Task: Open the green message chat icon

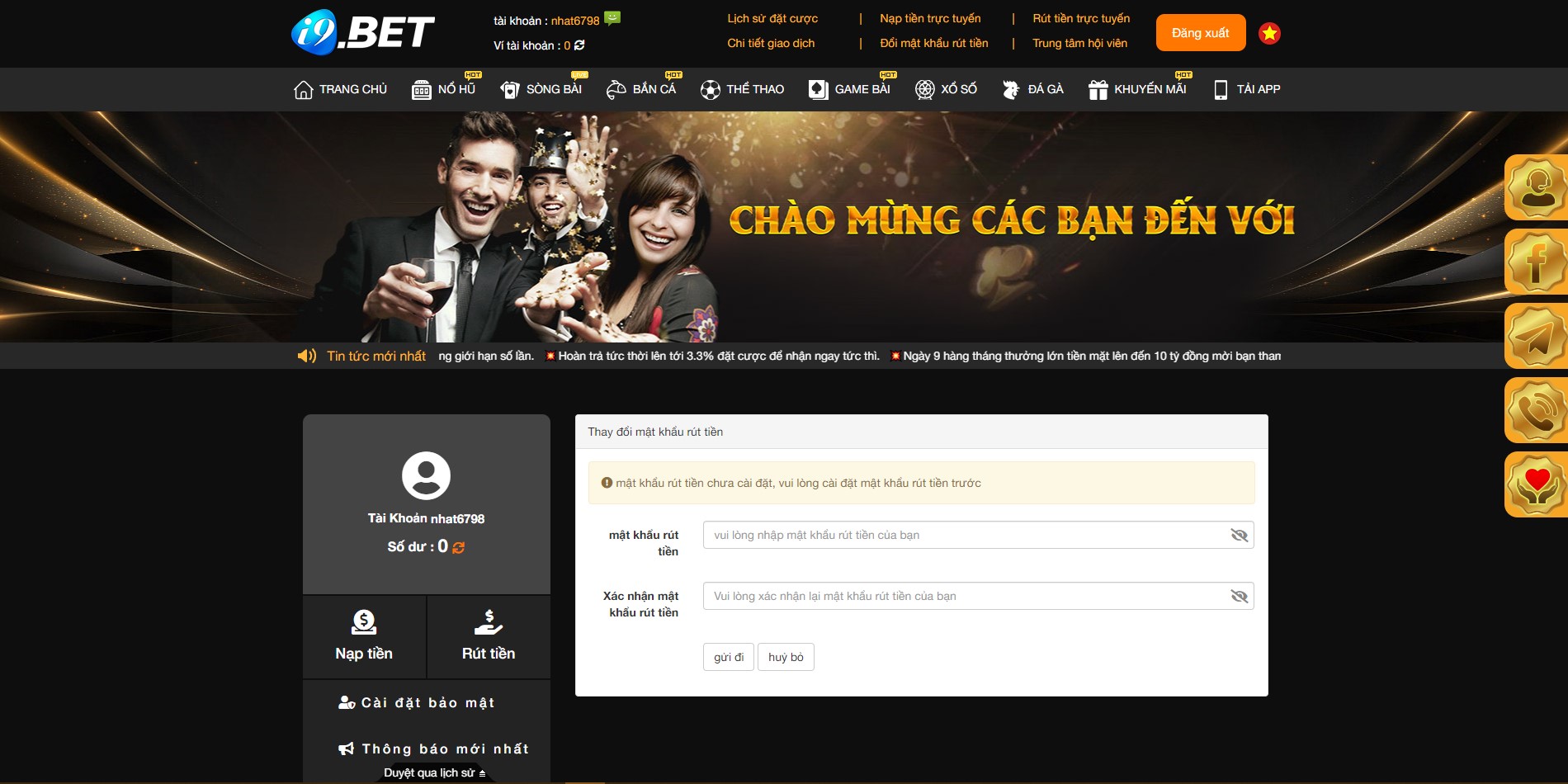Action: click(x=612, y=18)
